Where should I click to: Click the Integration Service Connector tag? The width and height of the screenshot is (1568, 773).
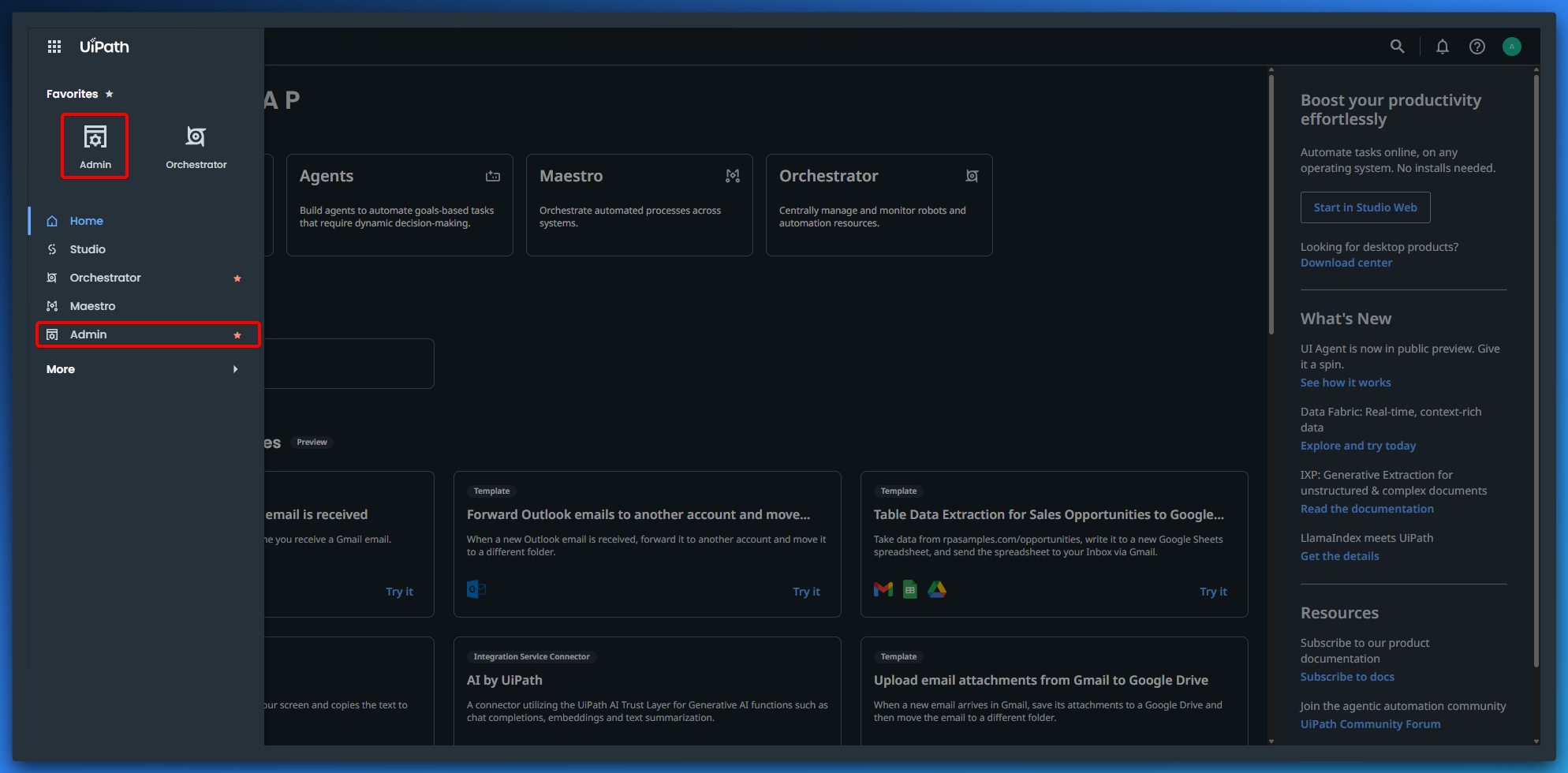[532, 656]
